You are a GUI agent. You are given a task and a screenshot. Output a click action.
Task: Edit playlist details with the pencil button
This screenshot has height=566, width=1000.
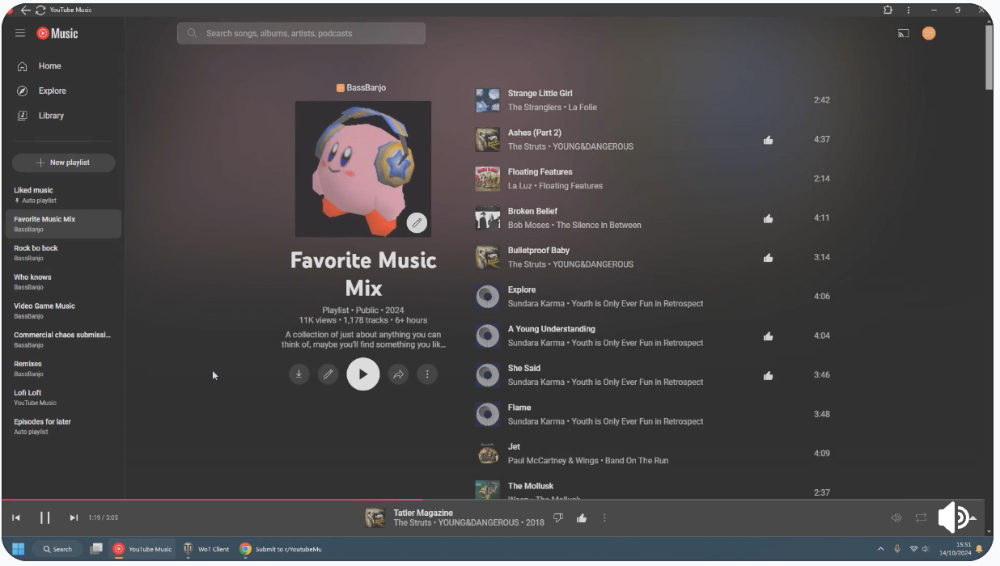pos(328,375)
